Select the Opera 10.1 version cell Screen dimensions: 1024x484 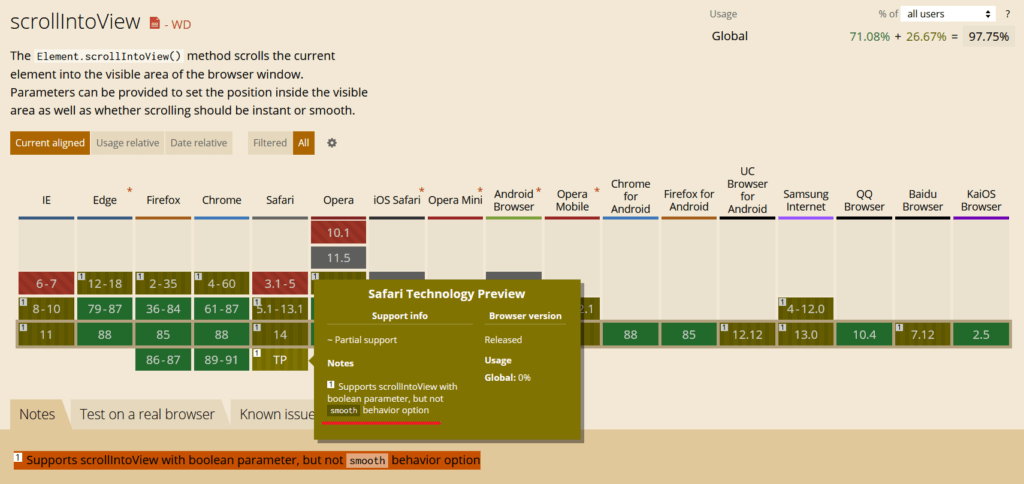pyautogui.click(x=338, y=233)
